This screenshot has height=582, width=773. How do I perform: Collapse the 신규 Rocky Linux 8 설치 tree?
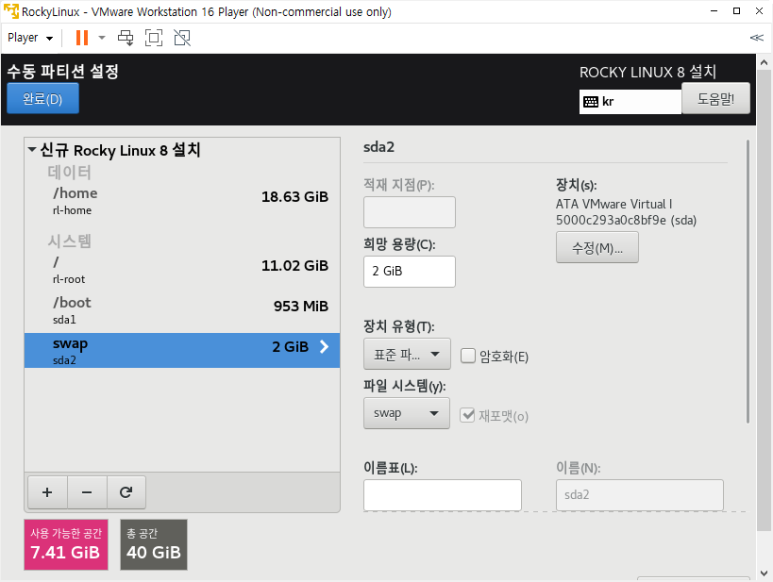click(32, 149)
